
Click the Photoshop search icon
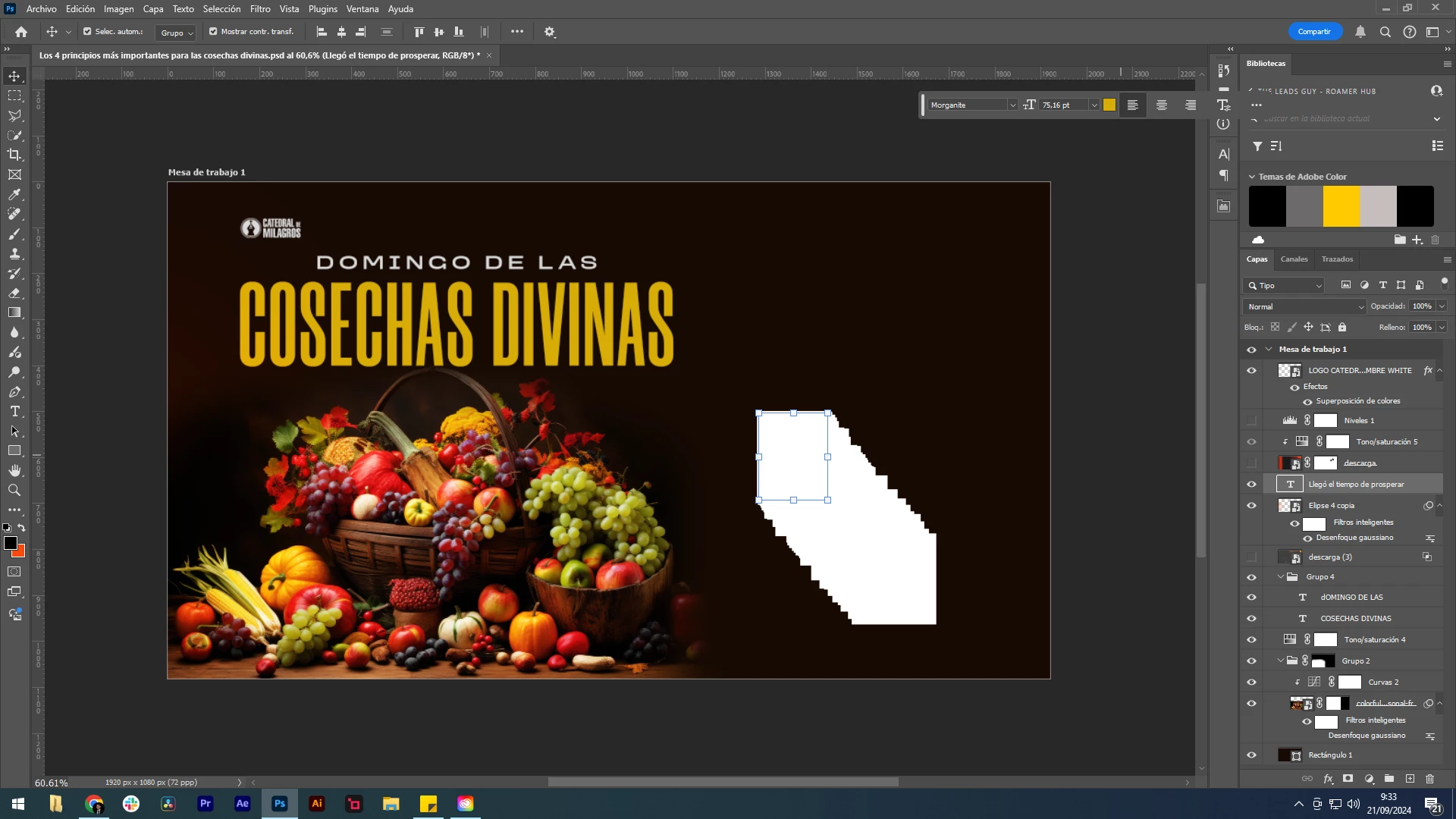pos(1385,32)
